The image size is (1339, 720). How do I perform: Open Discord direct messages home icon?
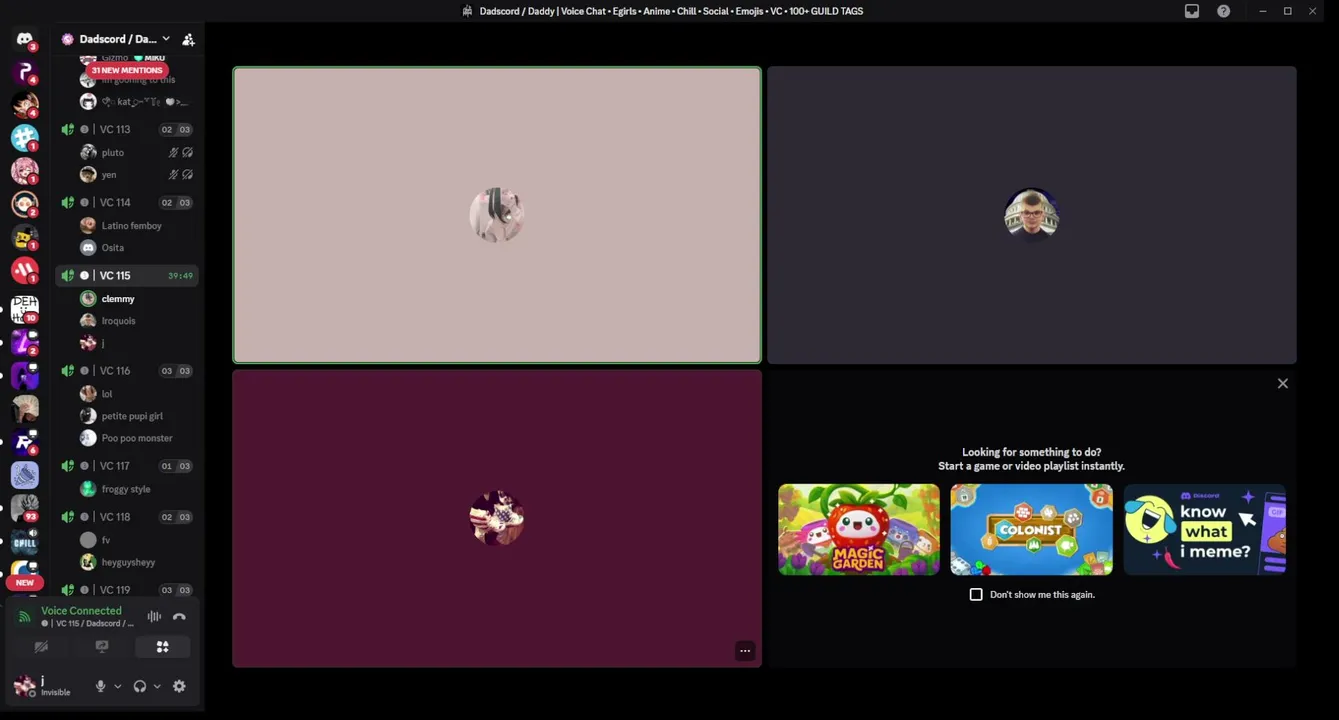pos(24,40)
